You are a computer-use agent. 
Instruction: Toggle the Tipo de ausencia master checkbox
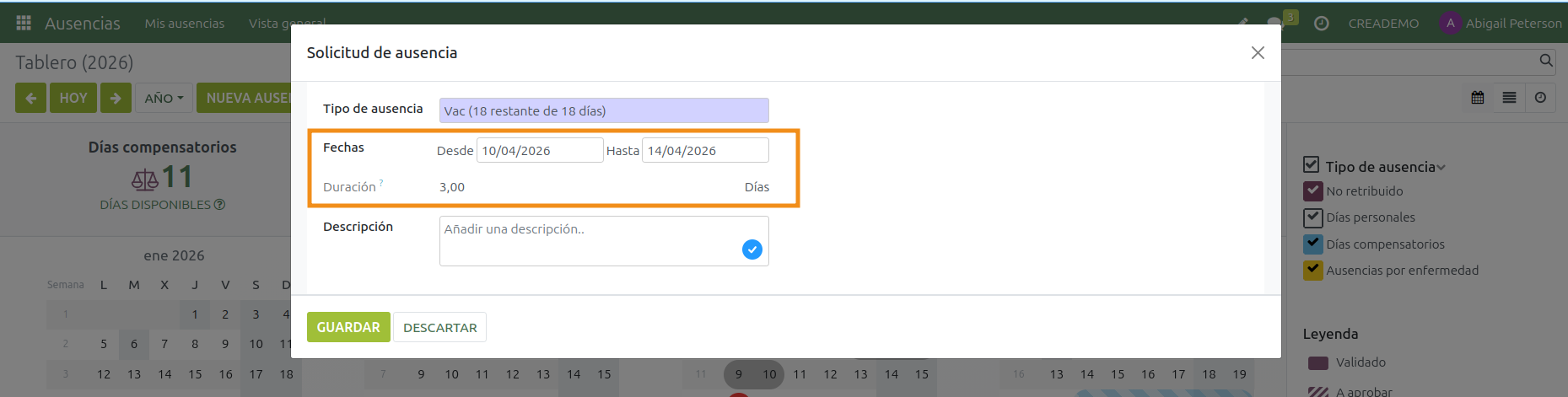pyautogui.click(x=1311, y=164)
